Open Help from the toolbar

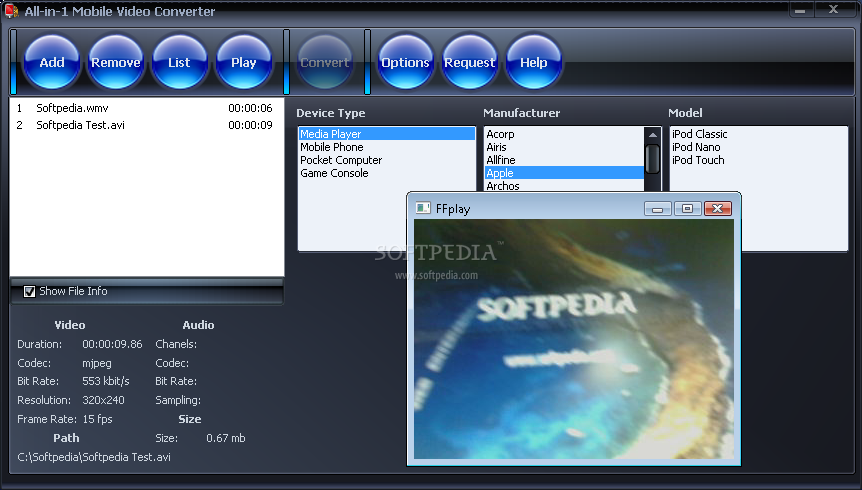(x=533, y=62)
